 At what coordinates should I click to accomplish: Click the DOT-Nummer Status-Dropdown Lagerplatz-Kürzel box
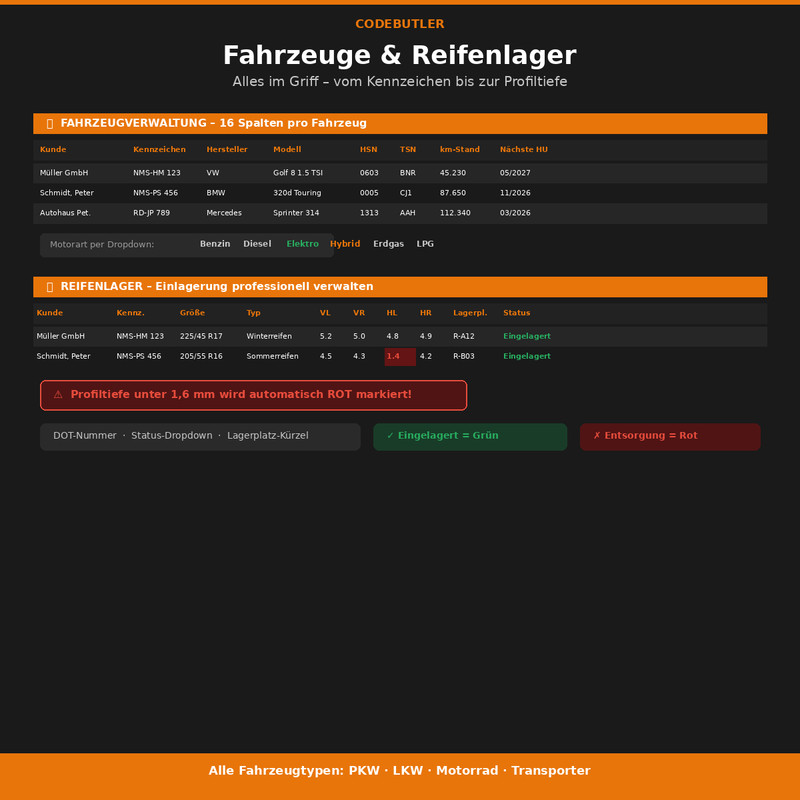[200, 437]
